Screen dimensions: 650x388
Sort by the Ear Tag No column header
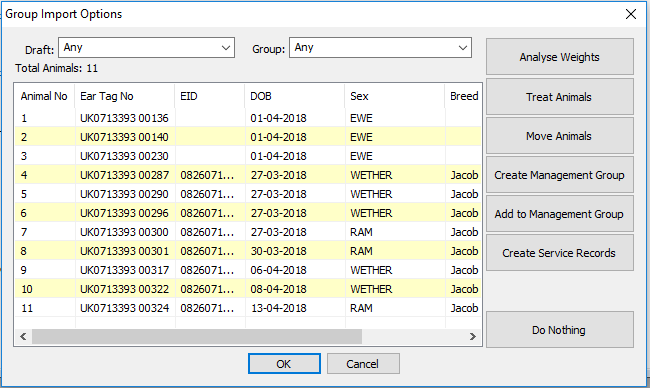click(x=124, y=96)
